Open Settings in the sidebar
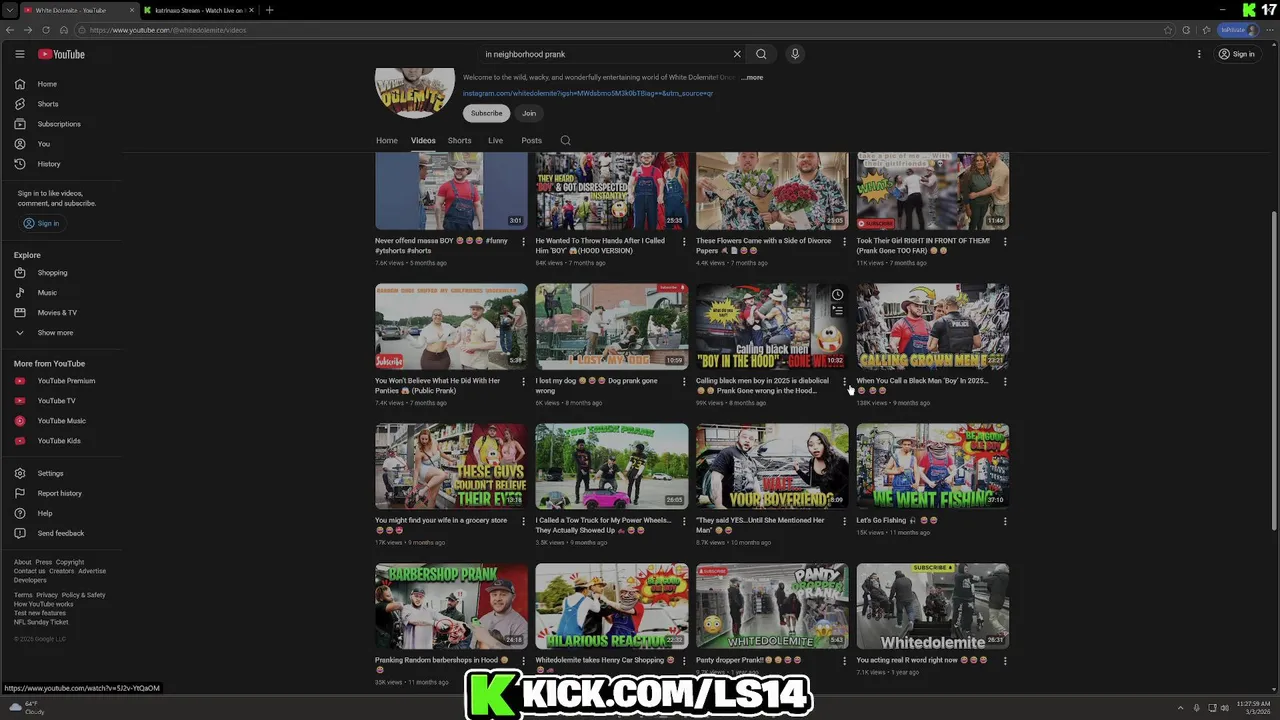The image size is (1280, 720). point(62,473)
